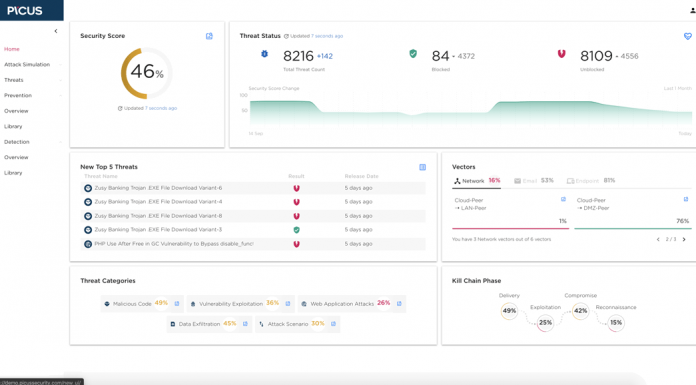Click the green shield Blocked icon
696x385 pixels.
pos(413,54)
